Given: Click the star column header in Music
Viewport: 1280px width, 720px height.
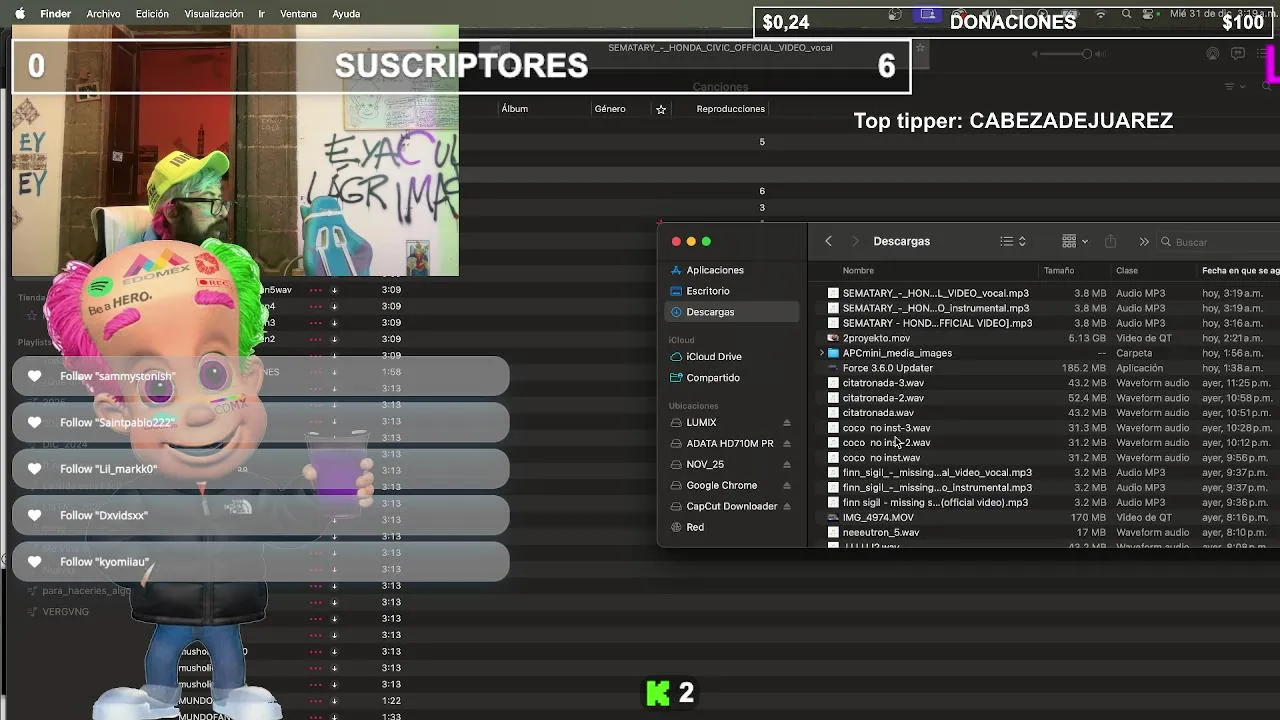Looking at the screenshot, I should [x=661, y=109].
